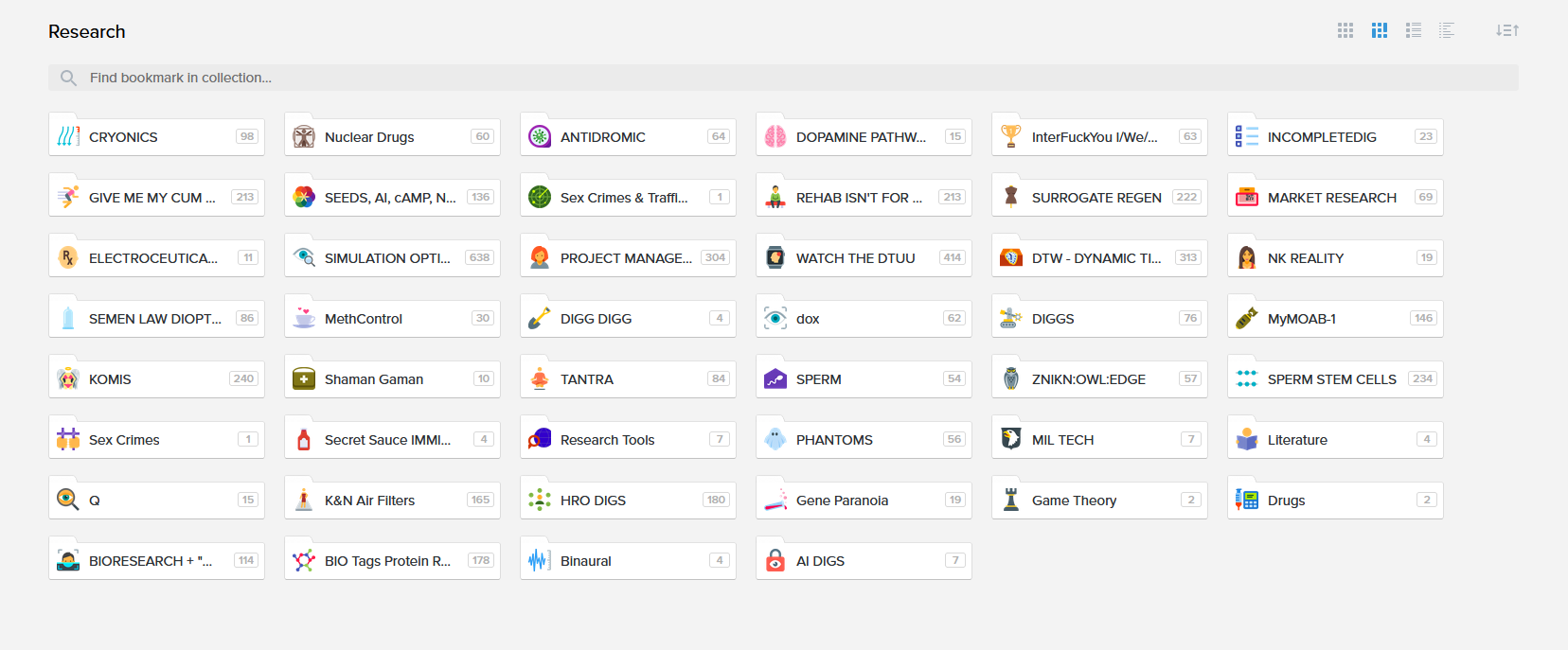Switch to the large grid view
The width and height of the screenshot is (1568, 650).
[x=1345, y=30]
